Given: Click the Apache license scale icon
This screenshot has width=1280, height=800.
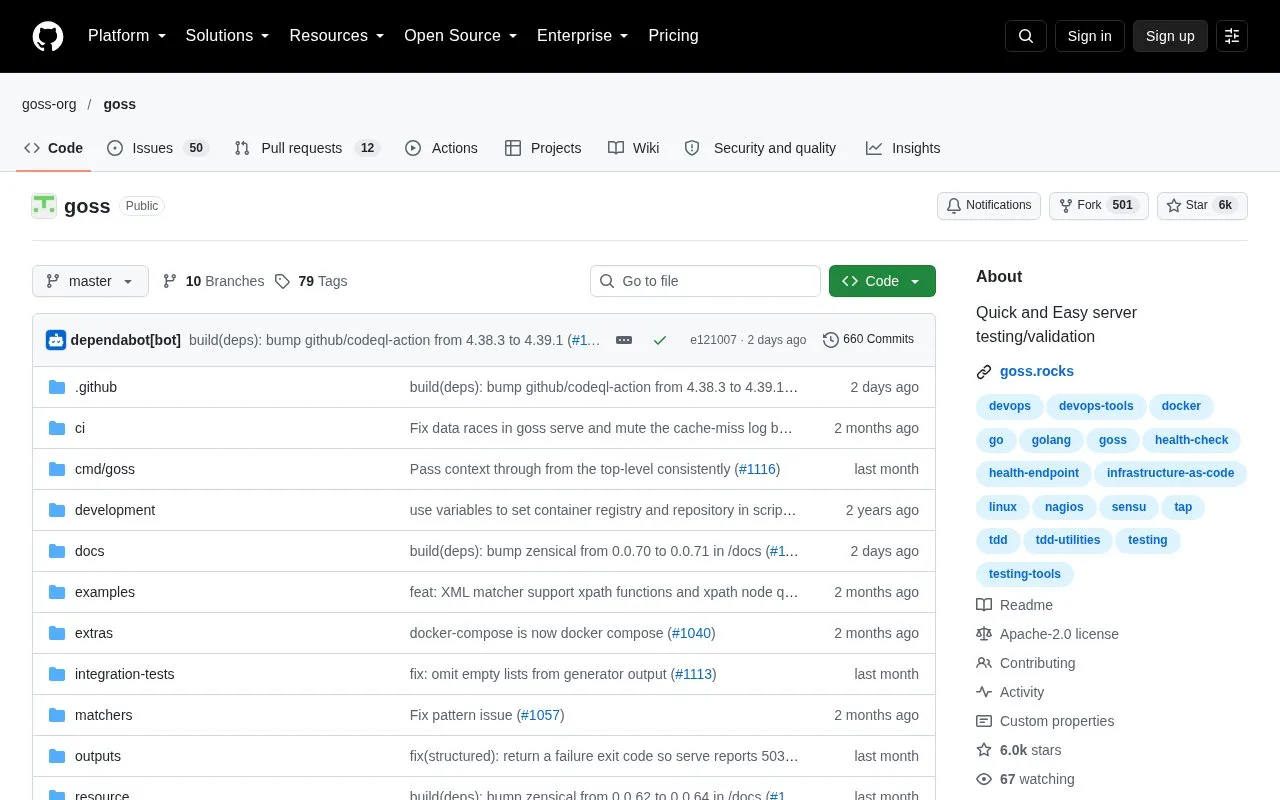Looking at the screenshot, I should pyautogui.click(x=984, y=634).
